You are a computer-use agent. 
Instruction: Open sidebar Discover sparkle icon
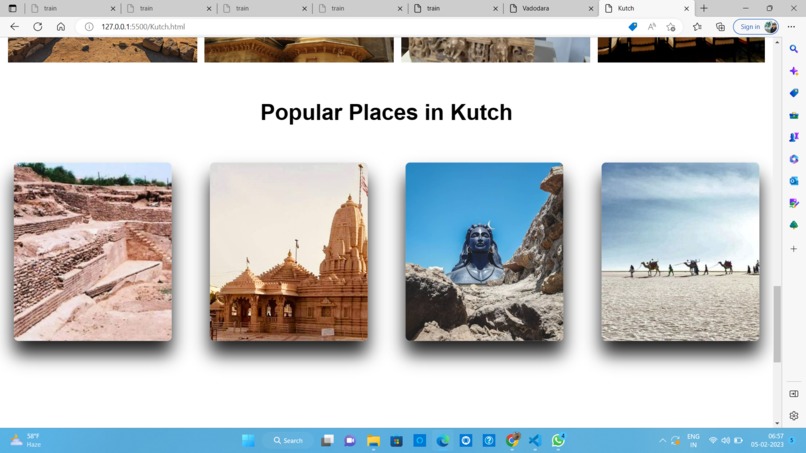click(794, 71)
